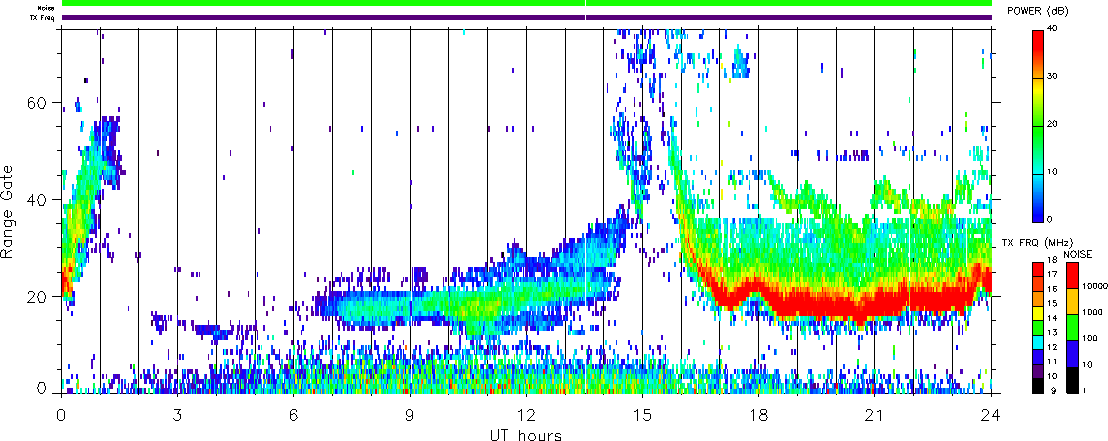Click the orange 1000-10000 swatch in NOISE legend
1108x441 pixels.
[1072, 301]
